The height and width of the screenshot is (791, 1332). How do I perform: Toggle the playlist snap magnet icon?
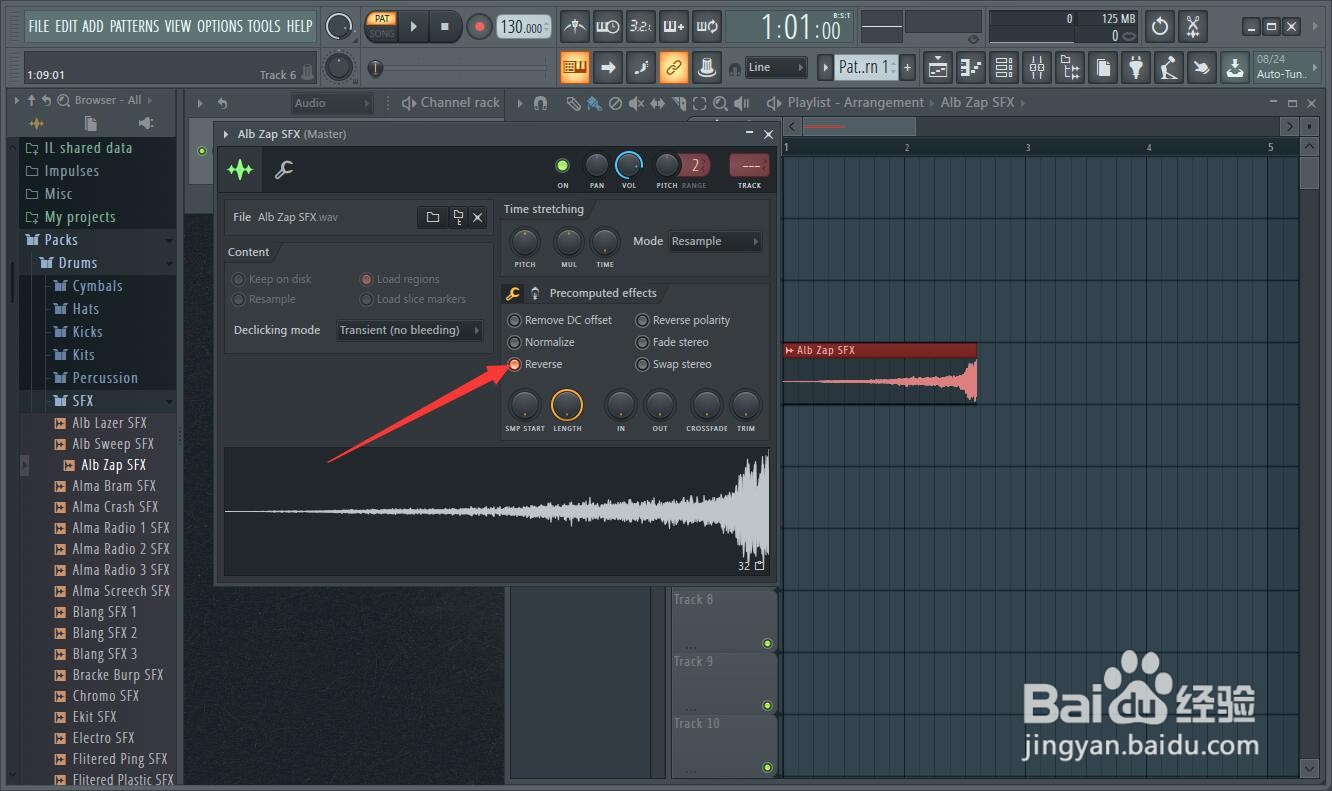point(541,103)
